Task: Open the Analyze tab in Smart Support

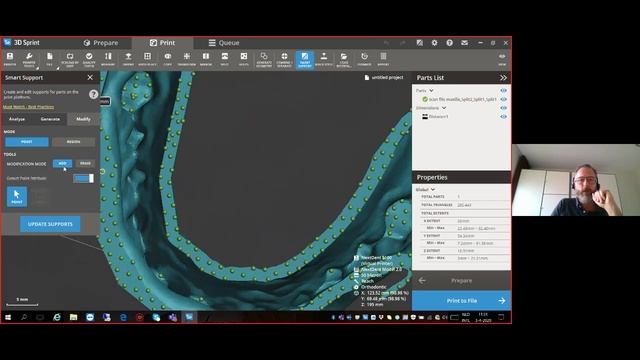Action: click(x=17, y=119)
